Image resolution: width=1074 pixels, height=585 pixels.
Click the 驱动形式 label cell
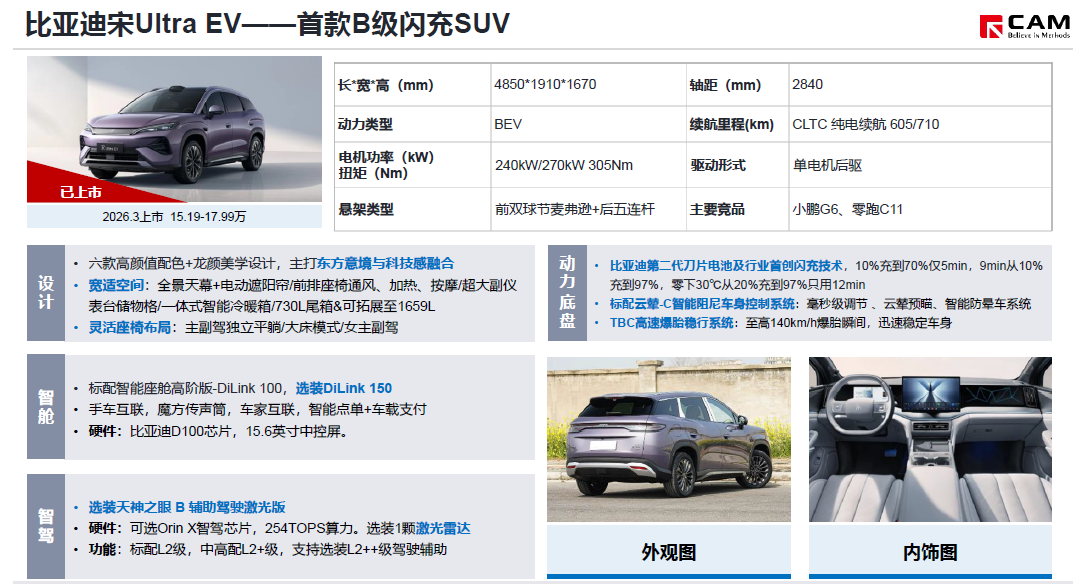pyautogui.click(x=737, y=165)
